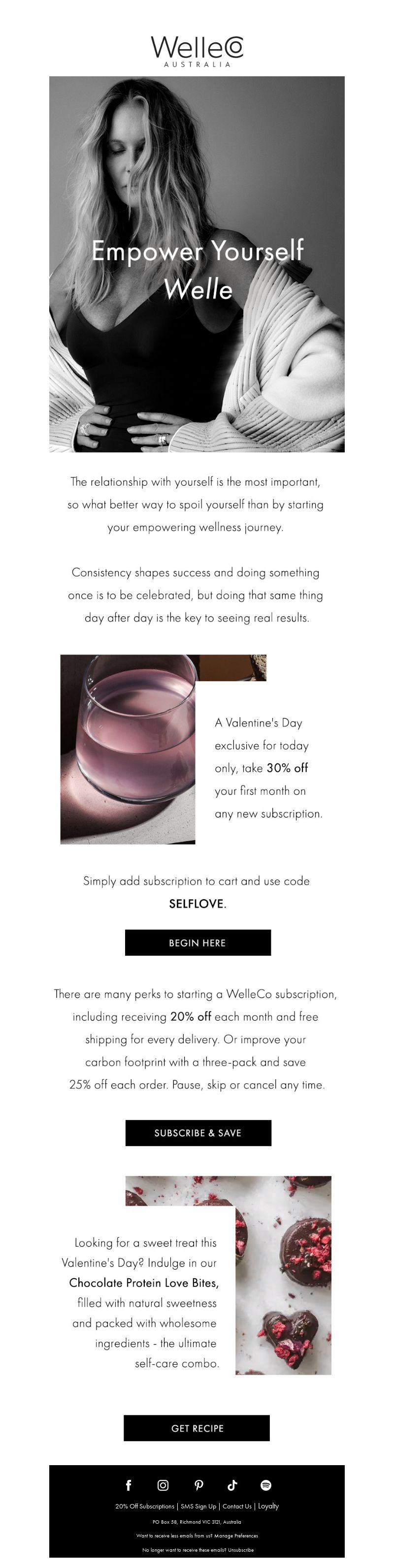Screen dimensions: 394x1568
Task: Open the TikTok icon in footer
Action: (x=232, y=1485)
